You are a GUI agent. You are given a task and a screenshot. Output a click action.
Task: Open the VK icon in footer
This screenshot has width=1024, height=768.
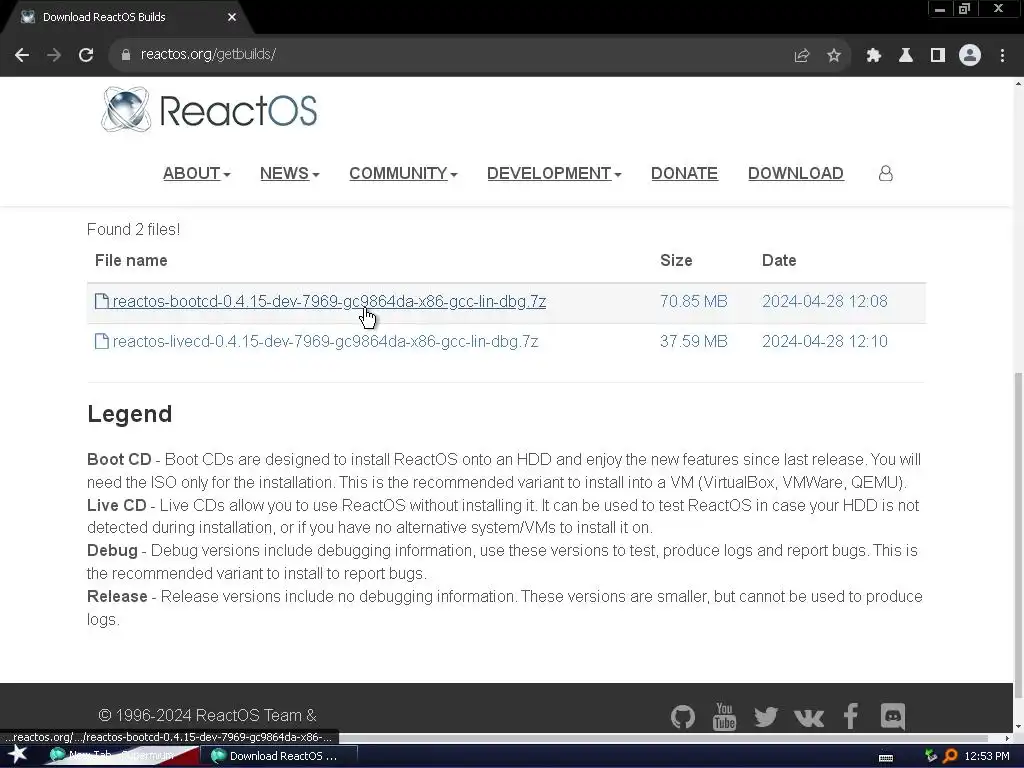pyautogui.click(x=808, y=718)
